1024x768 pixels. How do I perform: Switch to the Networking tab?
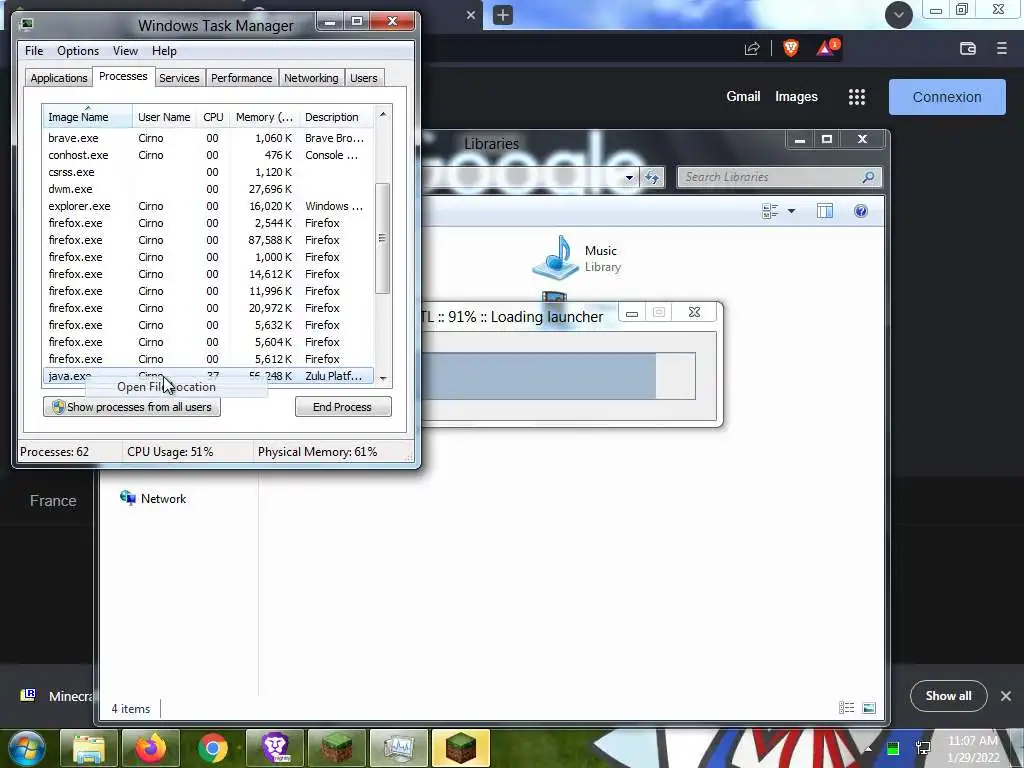click(x=311, y=78)
